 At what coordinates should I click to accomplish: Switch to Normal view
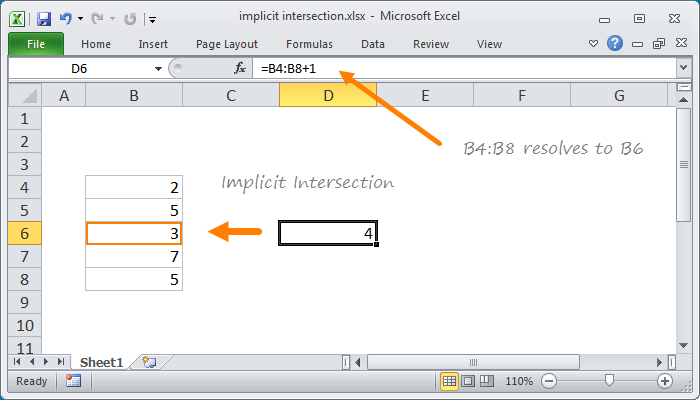point(449,381)
